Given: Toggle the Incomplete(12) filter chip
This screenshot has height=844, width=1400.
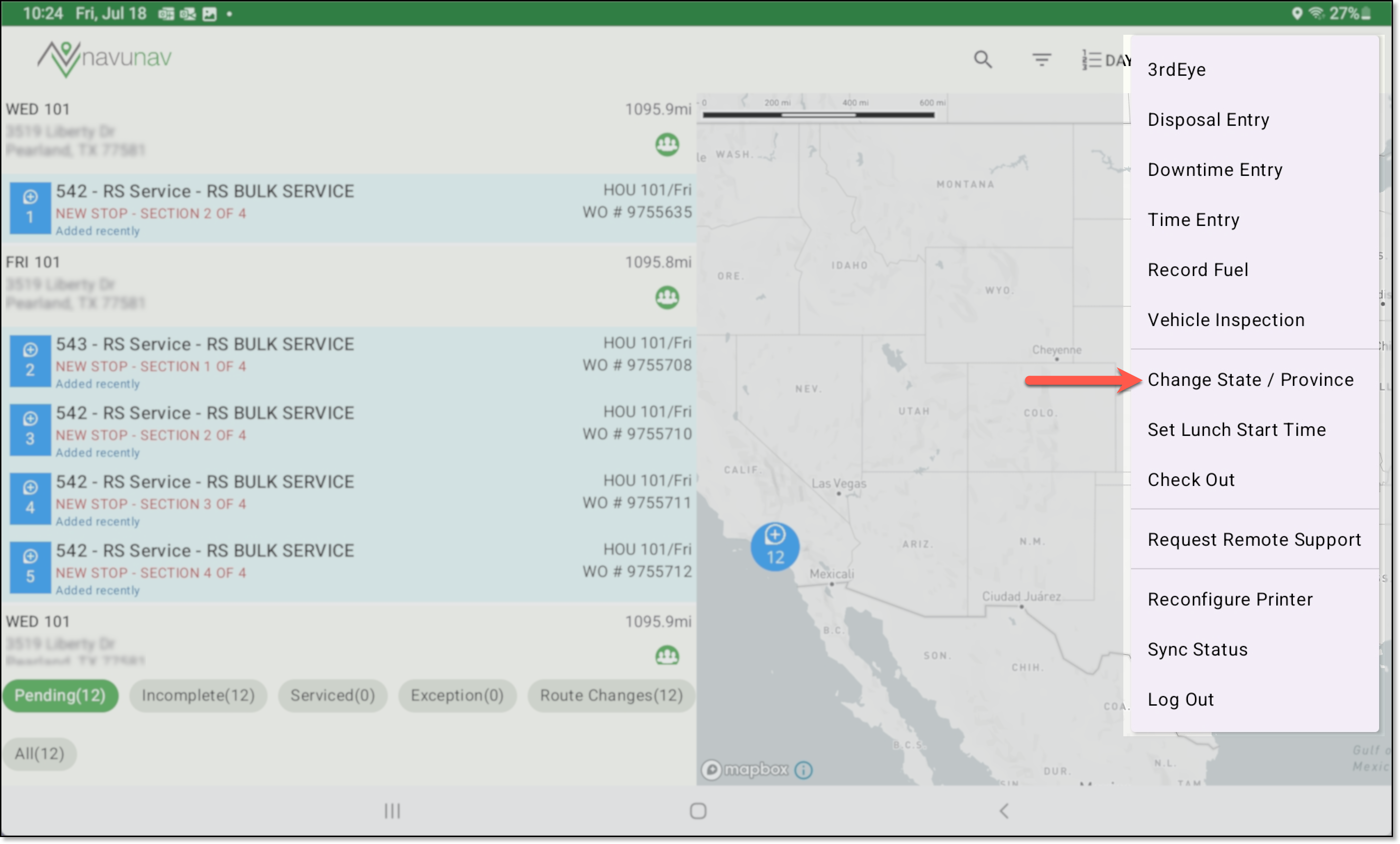Looking at the screenshot, I should click(x=198, y=695).
